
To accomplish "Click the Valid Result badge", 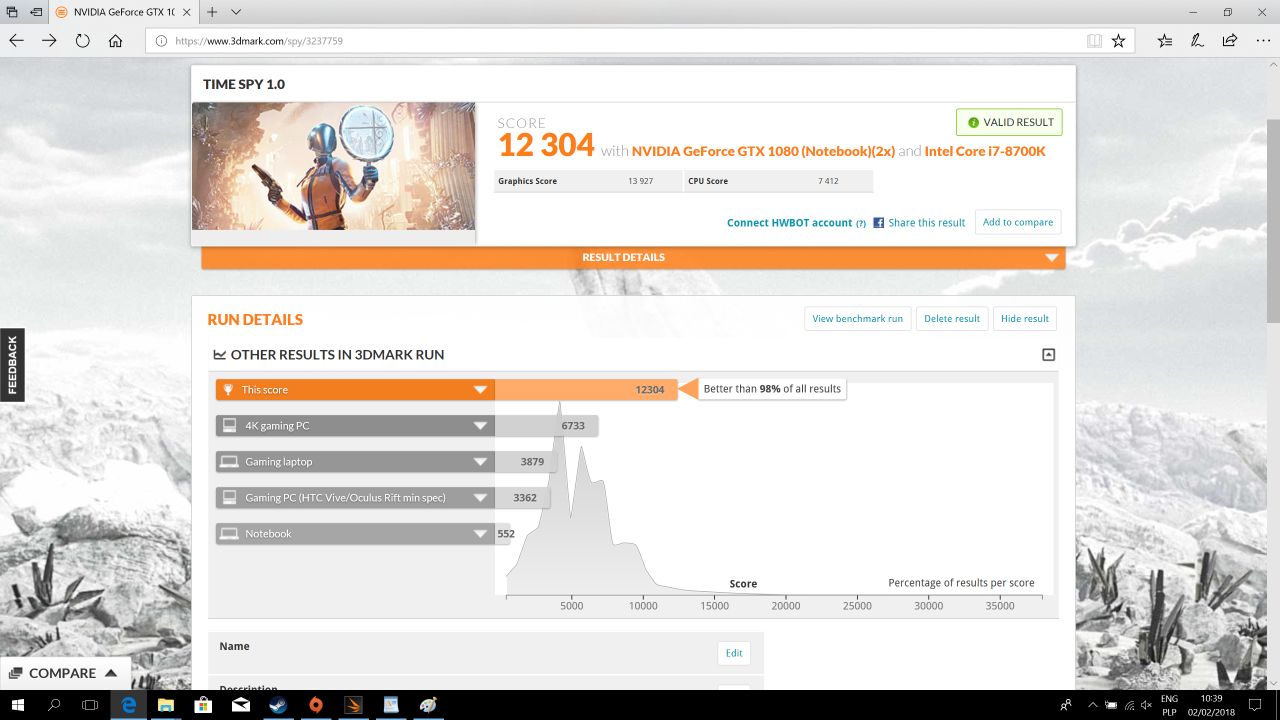I will click(1009, 122).
